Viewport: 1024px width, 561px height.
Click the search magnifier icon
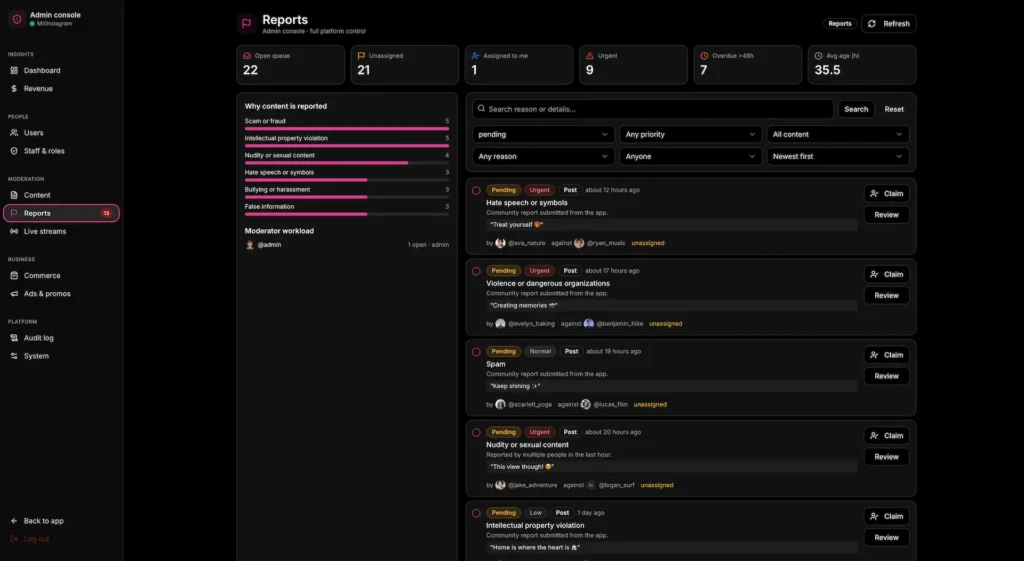pyautogui.click(x=481, y=108)
